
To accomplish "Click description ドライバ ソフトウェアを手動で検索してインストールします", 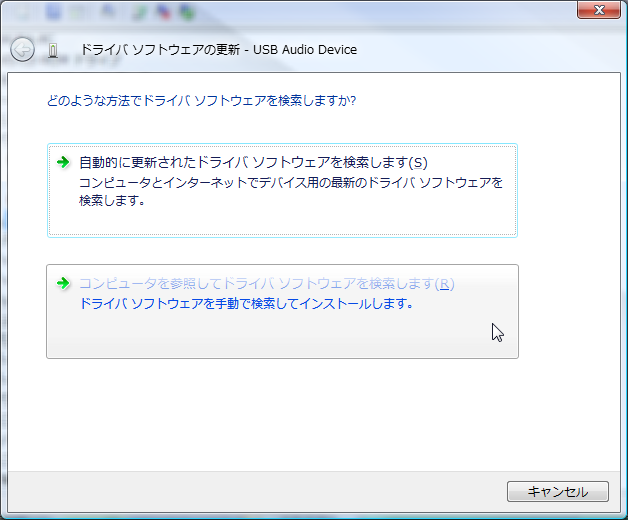I will (246, 303).
